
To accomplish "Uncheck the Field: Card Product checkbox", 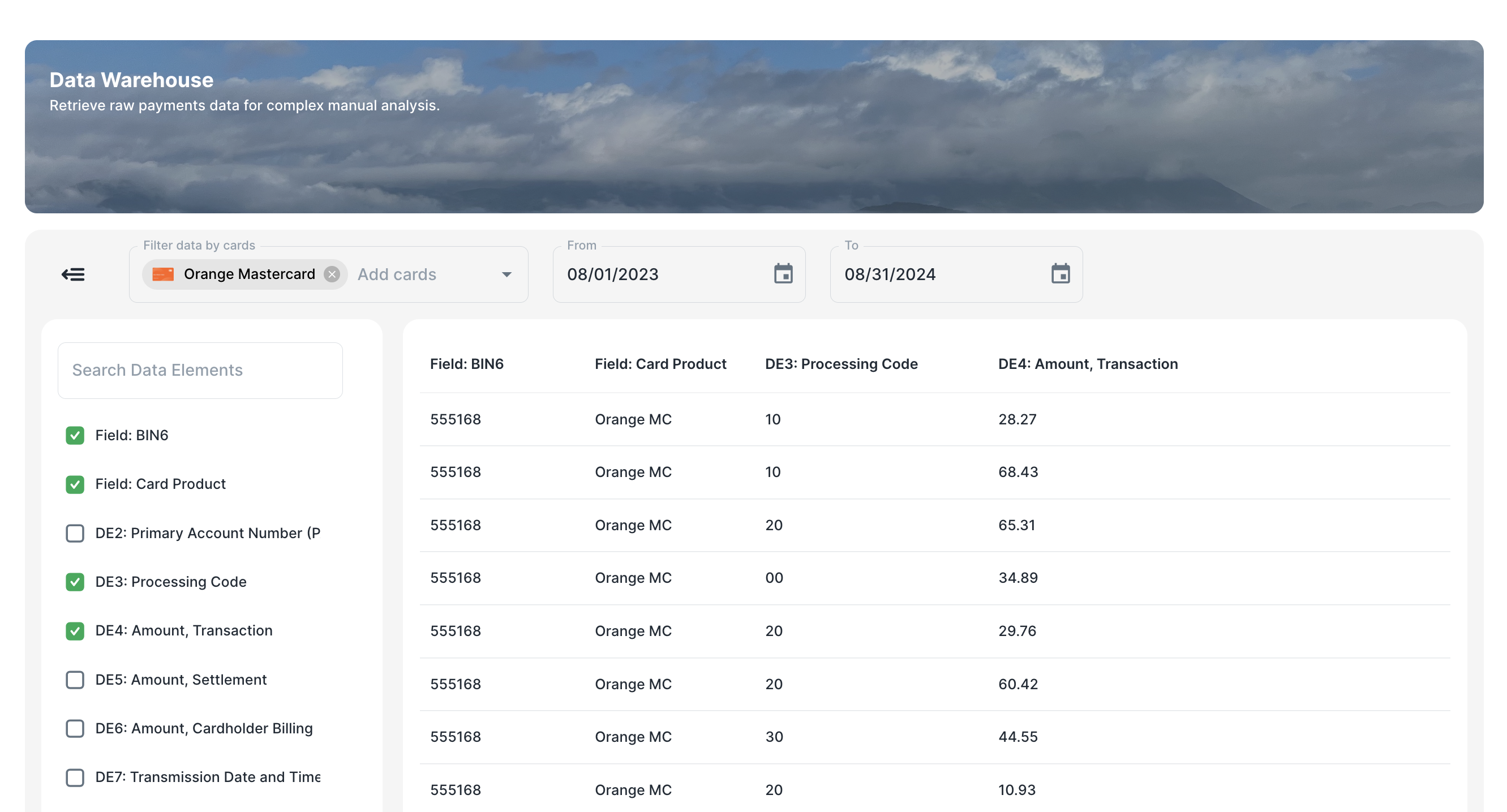I will pyautogui.click(x=75, y=484).
